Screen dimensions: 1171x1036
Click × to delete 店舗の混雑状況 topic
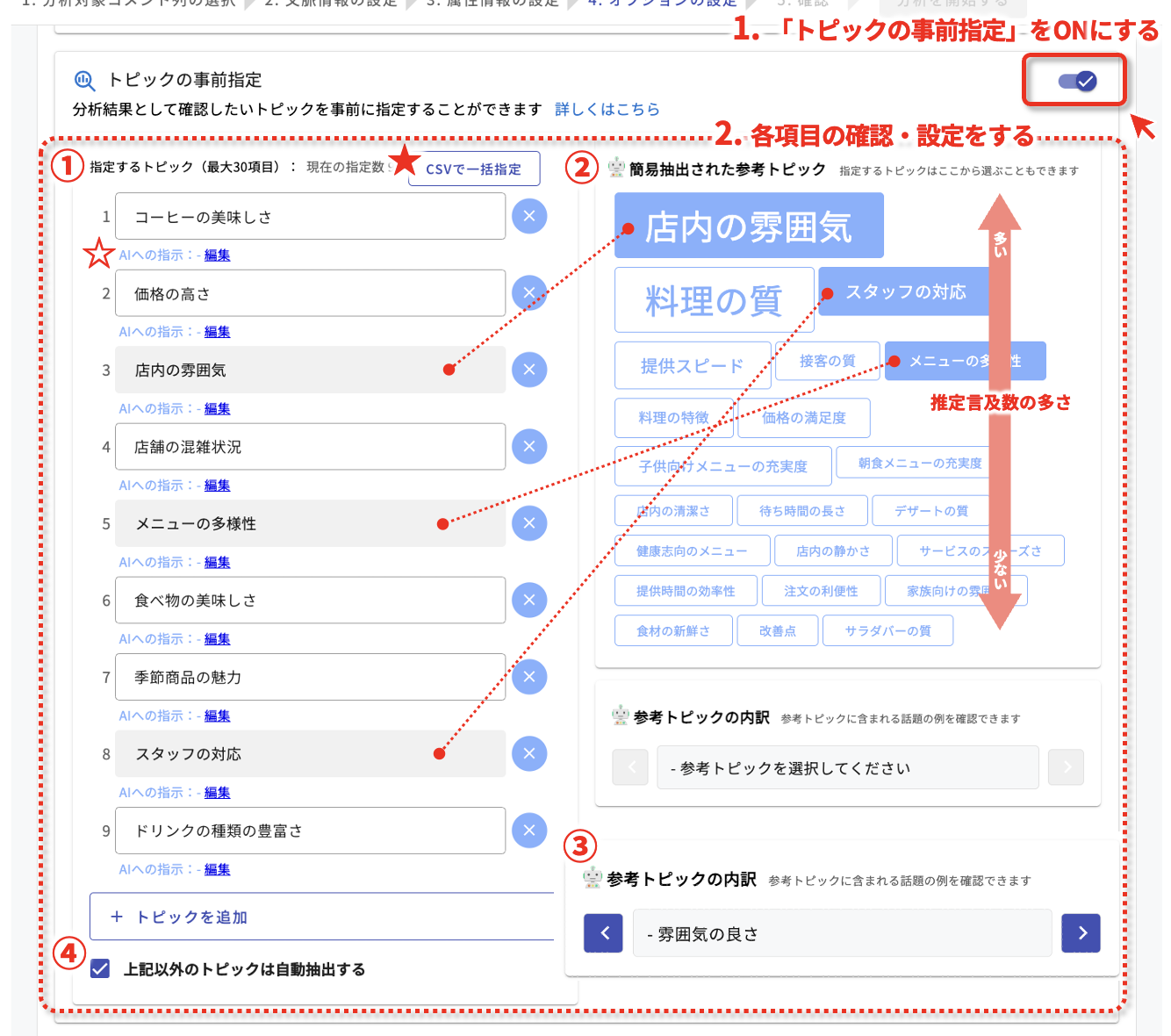coord(529,446)
